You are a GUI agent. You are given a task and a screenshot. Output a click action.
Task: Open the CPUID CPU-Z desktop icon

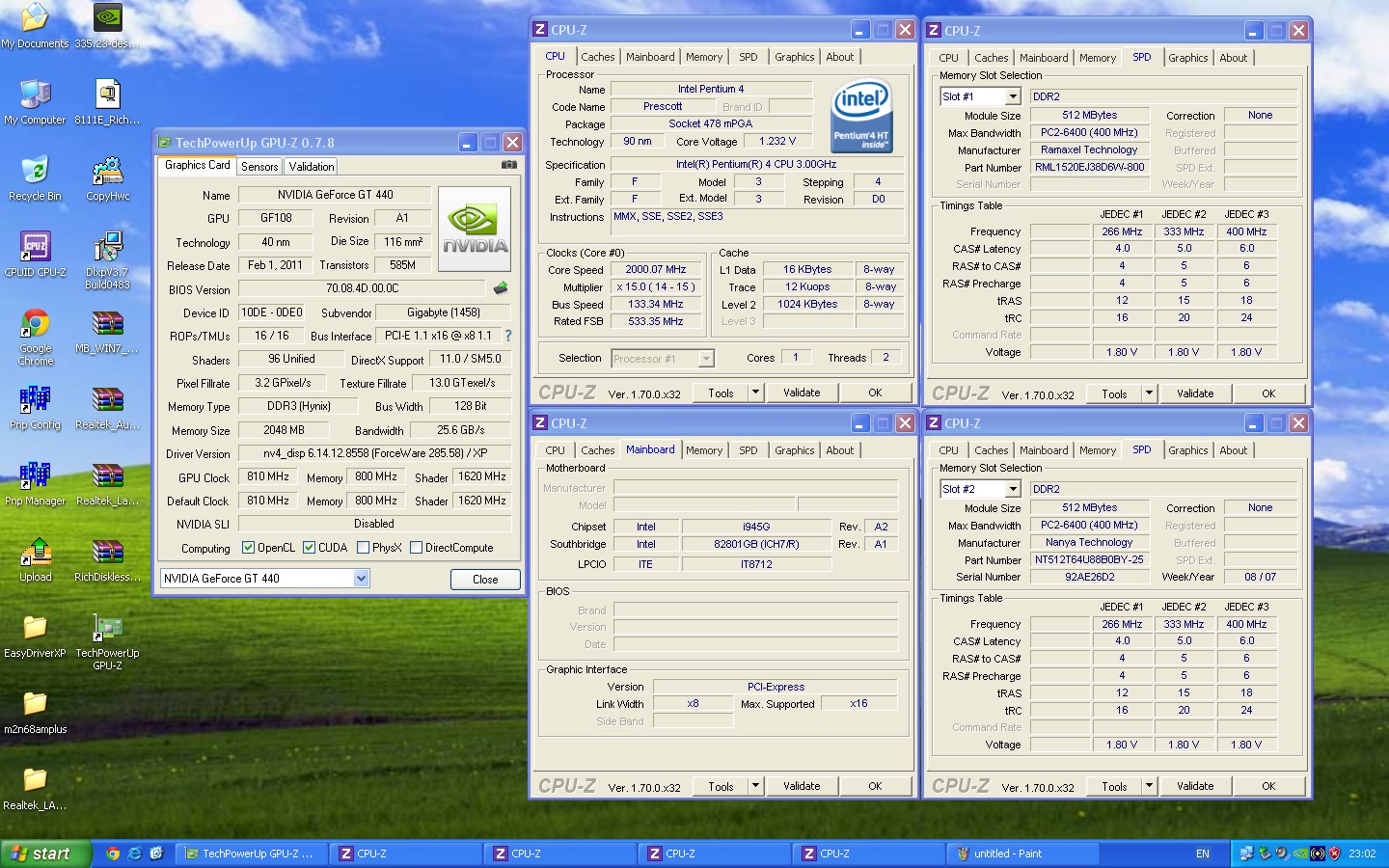(35, 247)
